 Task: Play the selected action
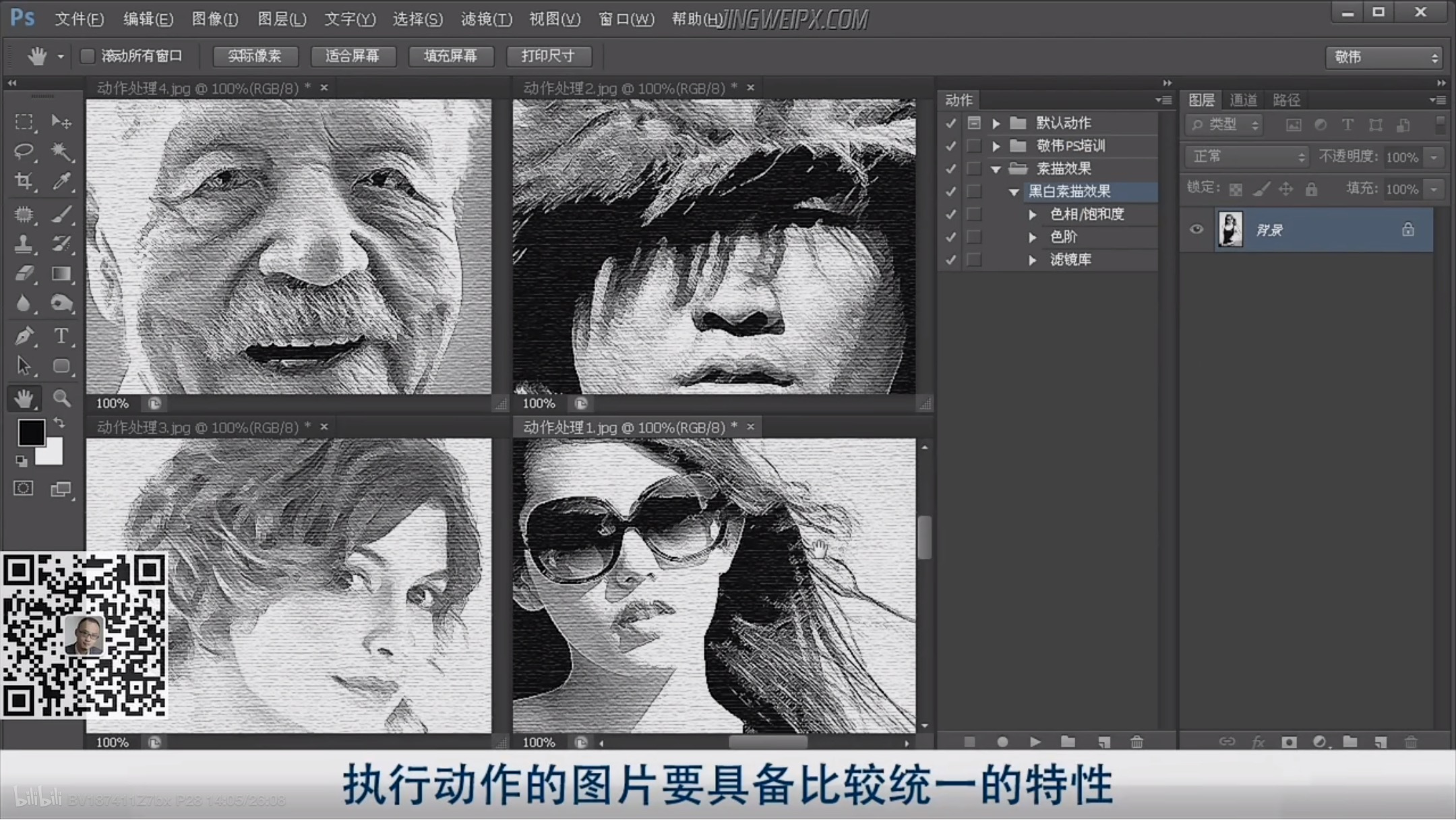1035,742
